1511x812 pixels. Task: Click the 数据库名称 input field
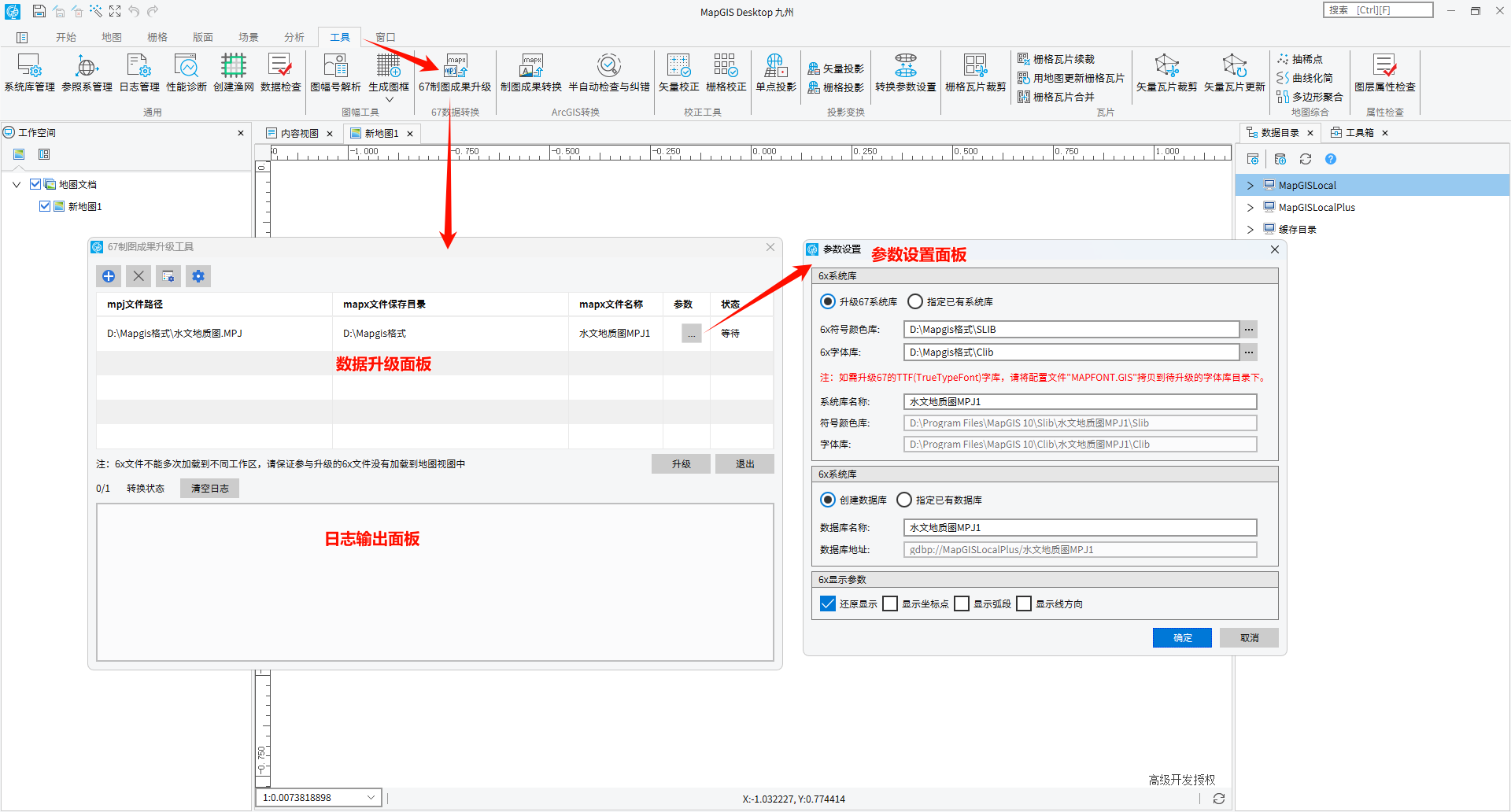(1080, 528)
